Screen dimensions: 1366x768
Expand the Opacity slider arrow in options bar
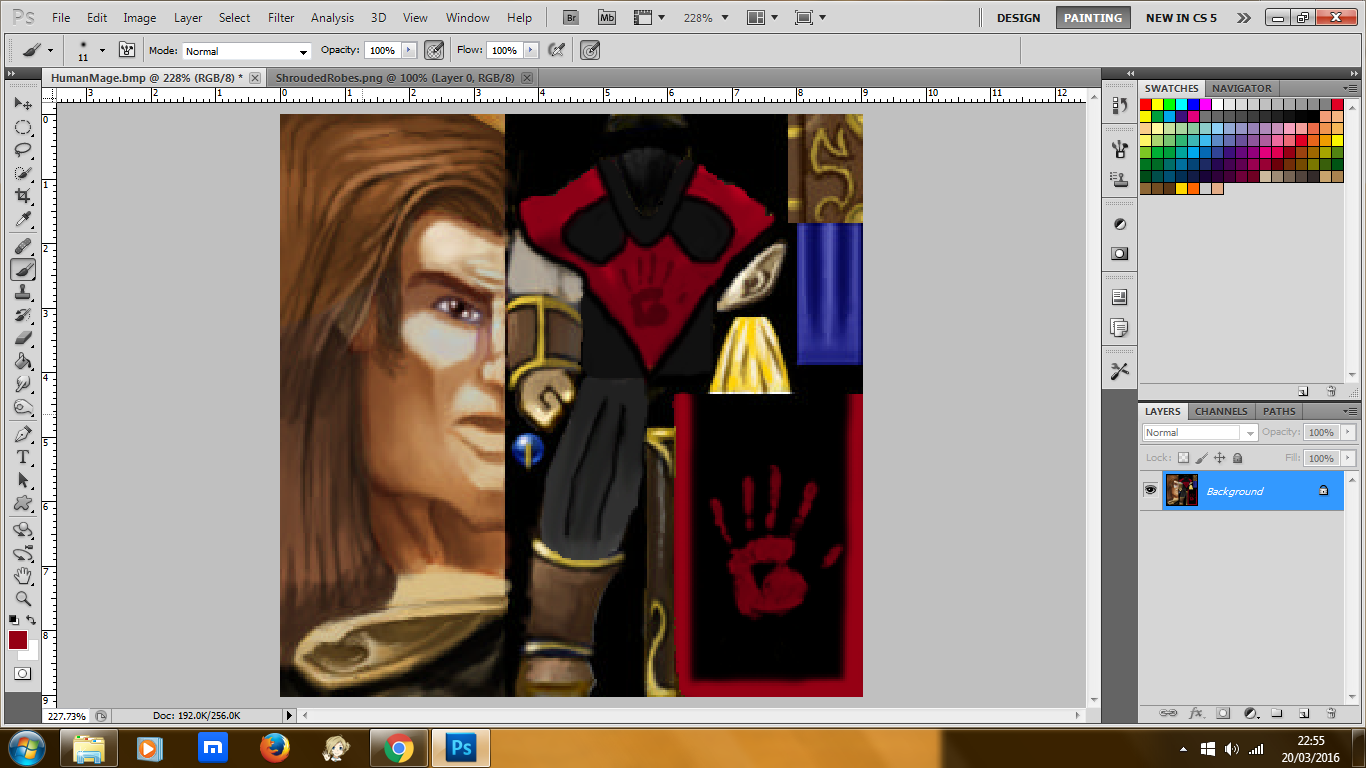408,50
